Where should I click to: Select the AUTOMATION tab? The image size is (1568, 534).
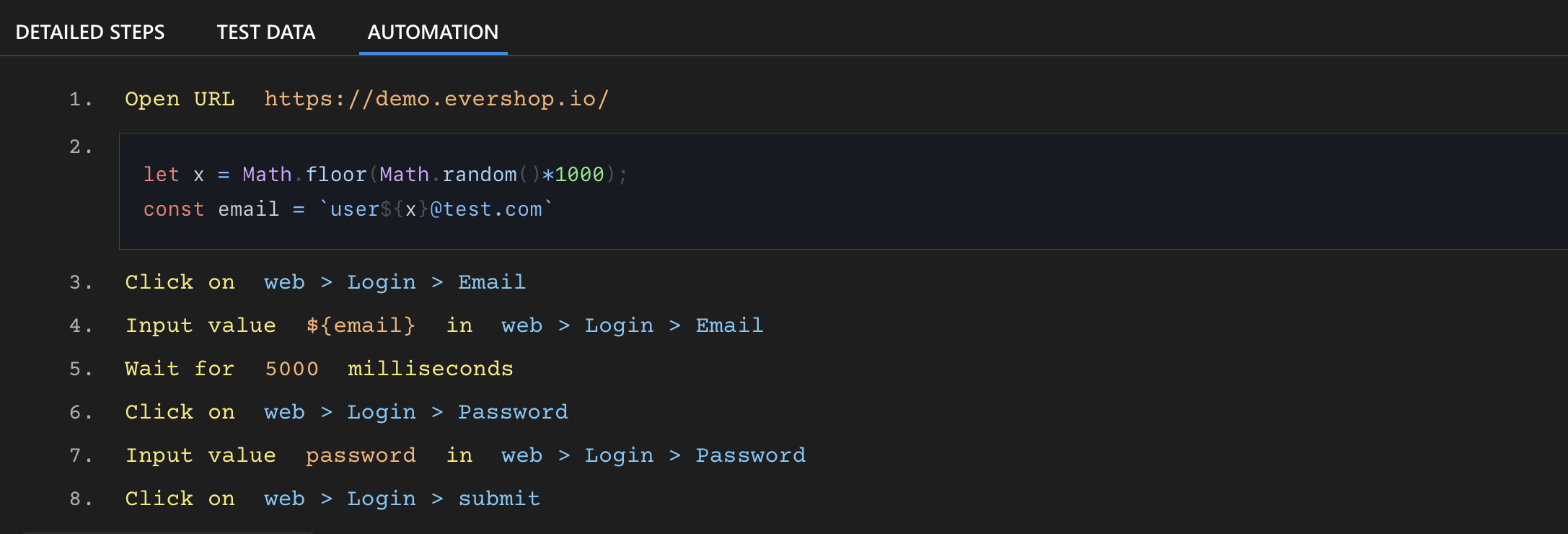pyautogui.click(x=432, y=32)
